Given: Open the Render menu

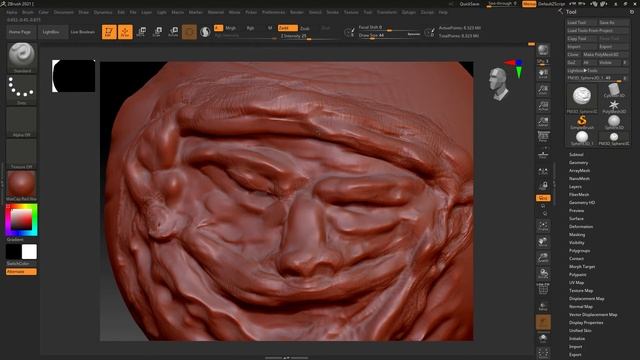Looking at the screenshot, I should pos(297,12).
